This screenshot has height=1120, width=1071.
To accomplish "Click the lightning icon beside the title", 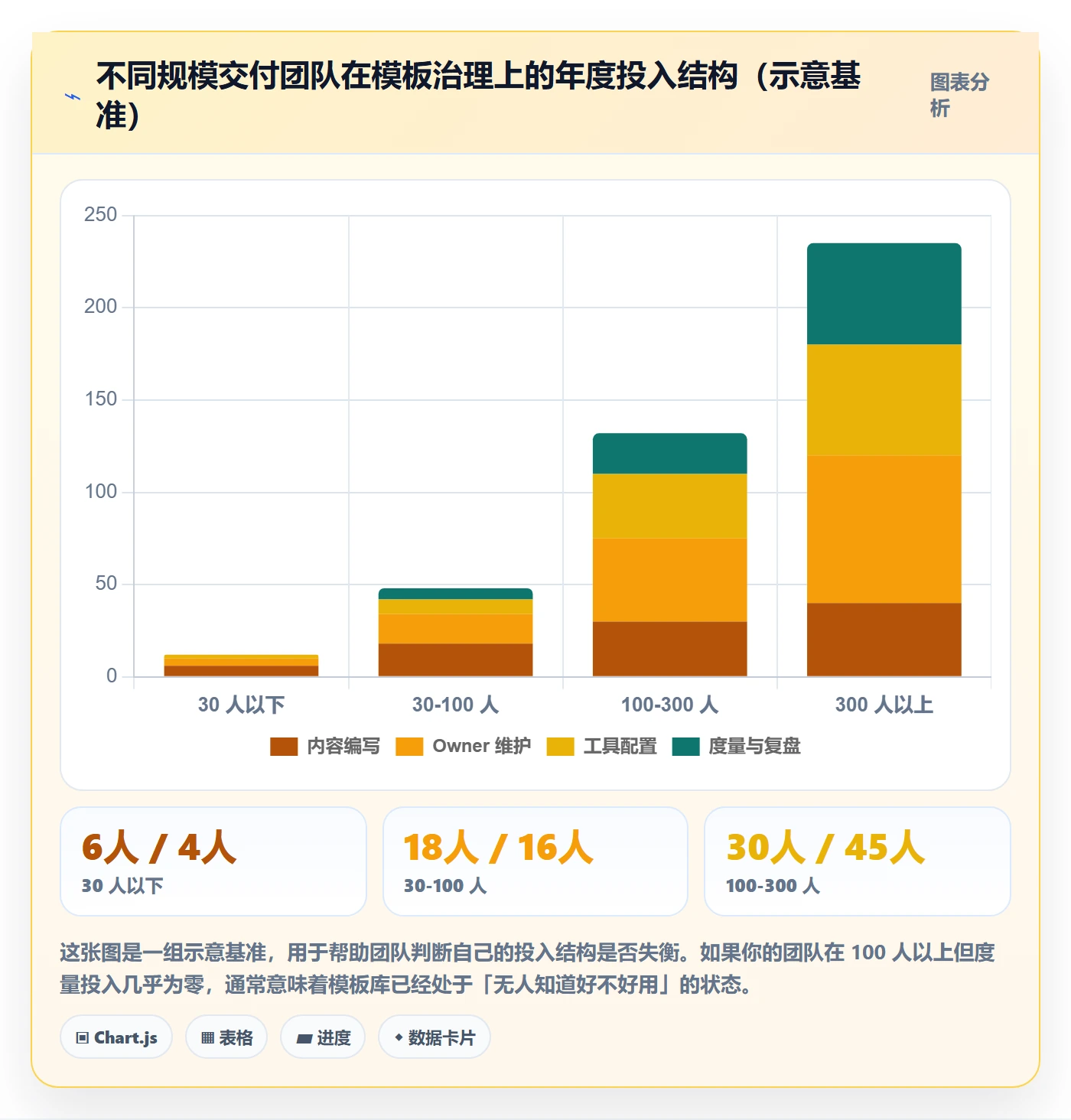I will click(x=73, y=97).
